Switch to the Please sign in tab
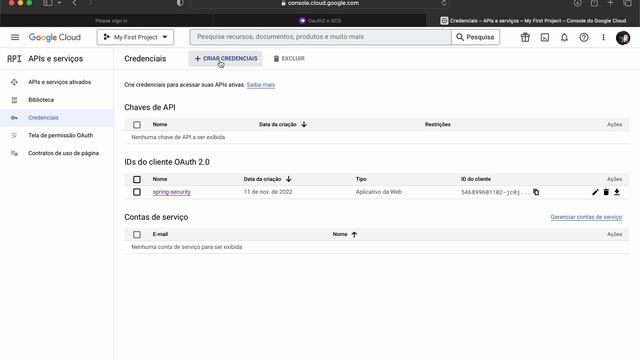Screen dimensions: 640x360 tap(107, 20)
